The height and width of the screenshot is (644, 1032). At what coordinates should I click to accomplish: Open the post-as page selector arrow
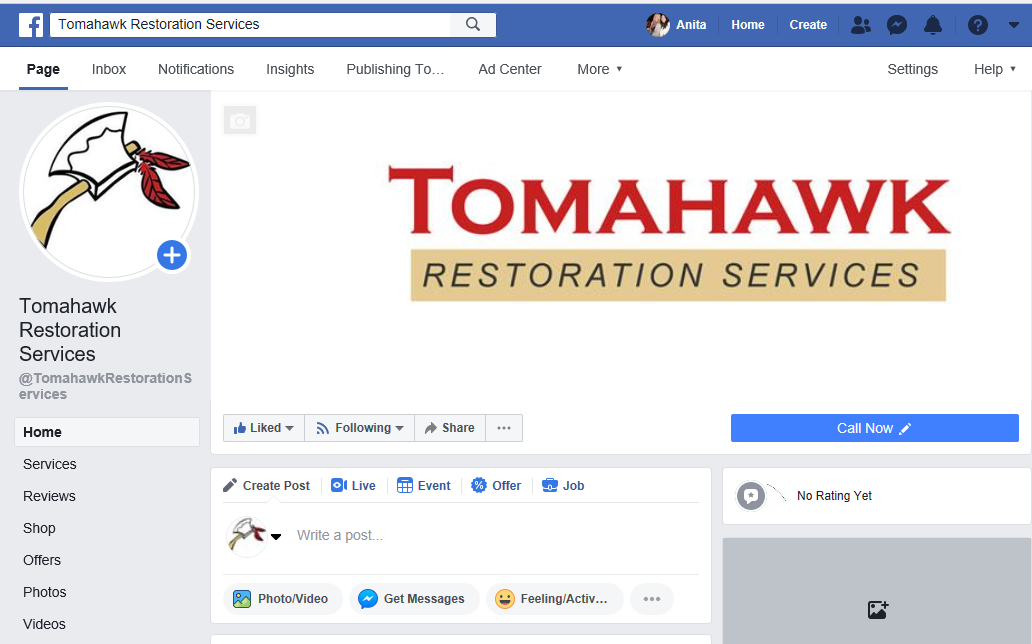[x=276, y=537]
